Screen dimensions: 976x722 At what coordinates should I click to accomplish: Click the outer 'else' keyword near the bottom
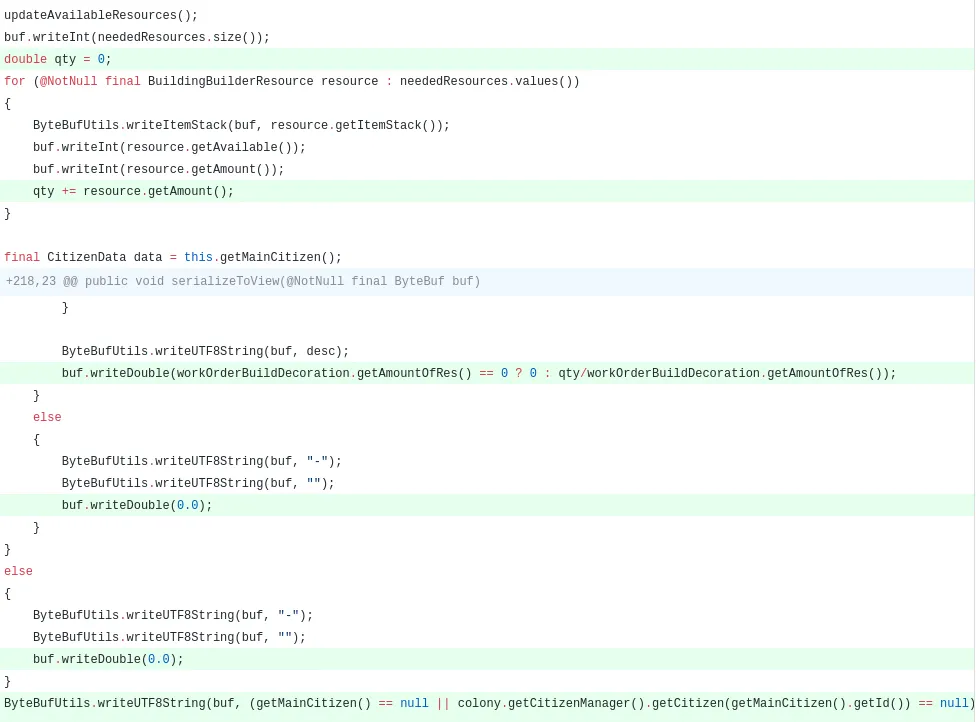18,571
